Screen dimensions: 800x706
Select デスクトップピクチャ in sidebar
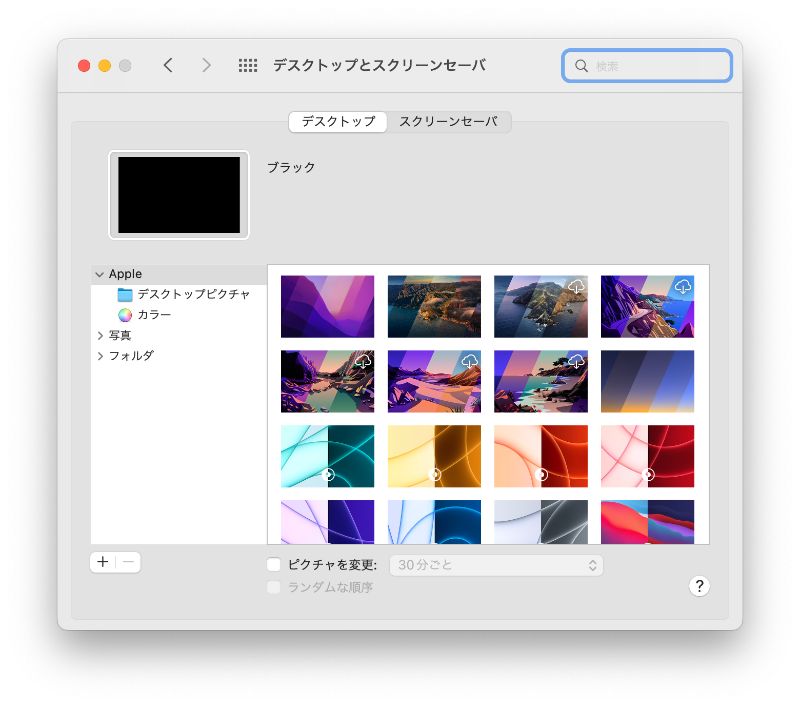pos(179,294)
